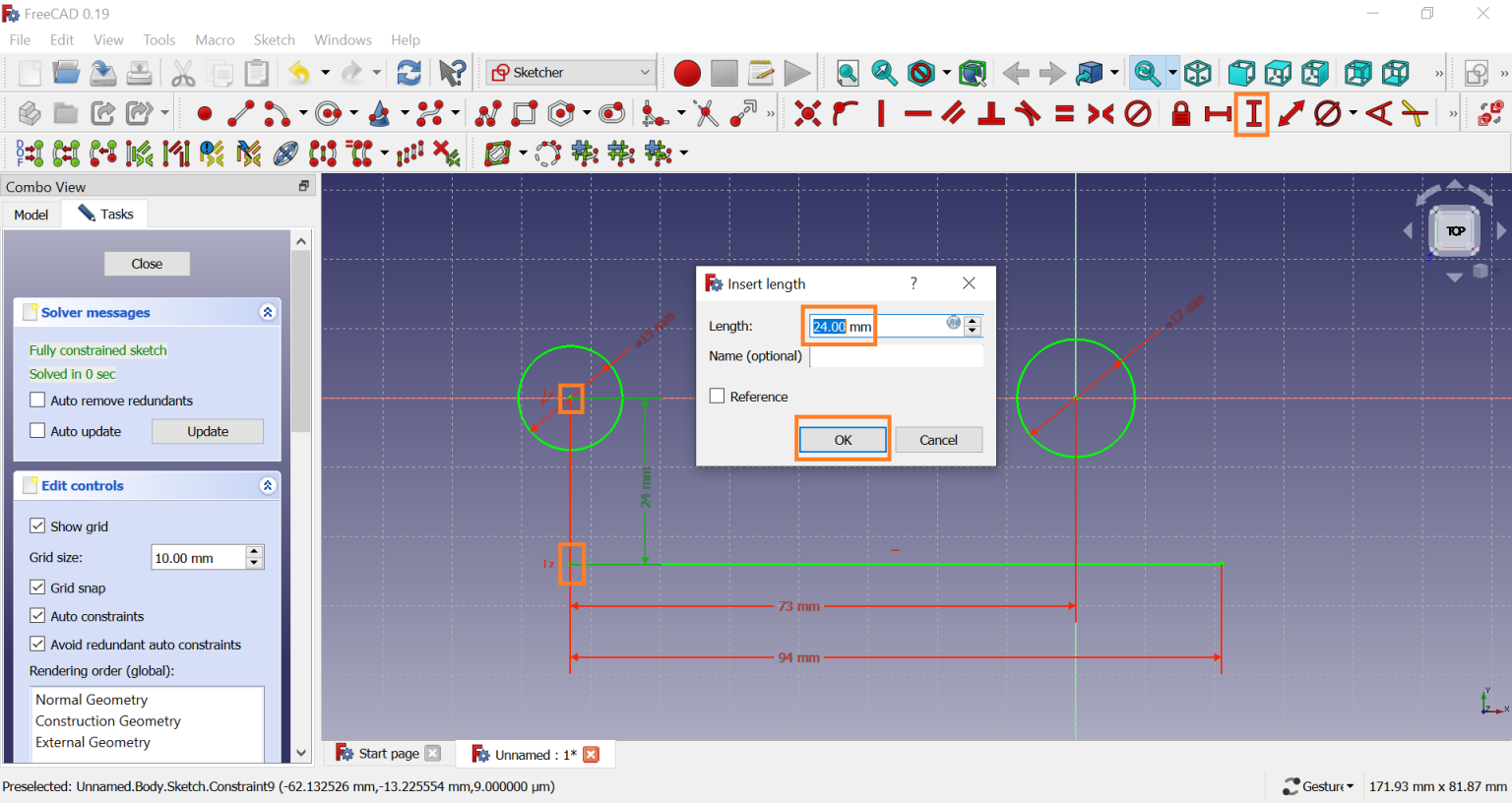Select the trim edge tool
Image resolution: width=1512 pixels, height=803 pixels.
click(x=706, y=114)
